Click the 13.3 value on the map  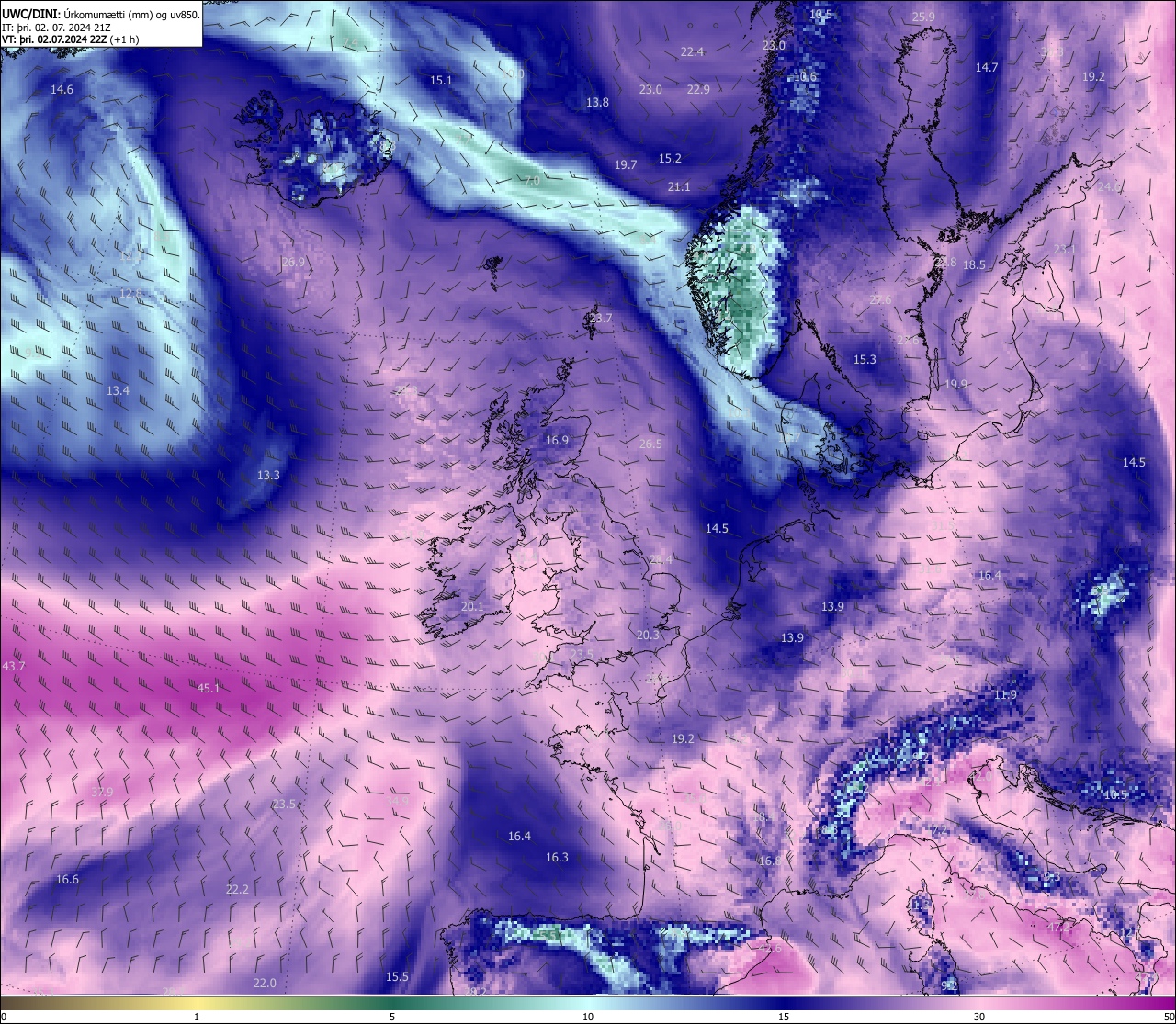268,475
